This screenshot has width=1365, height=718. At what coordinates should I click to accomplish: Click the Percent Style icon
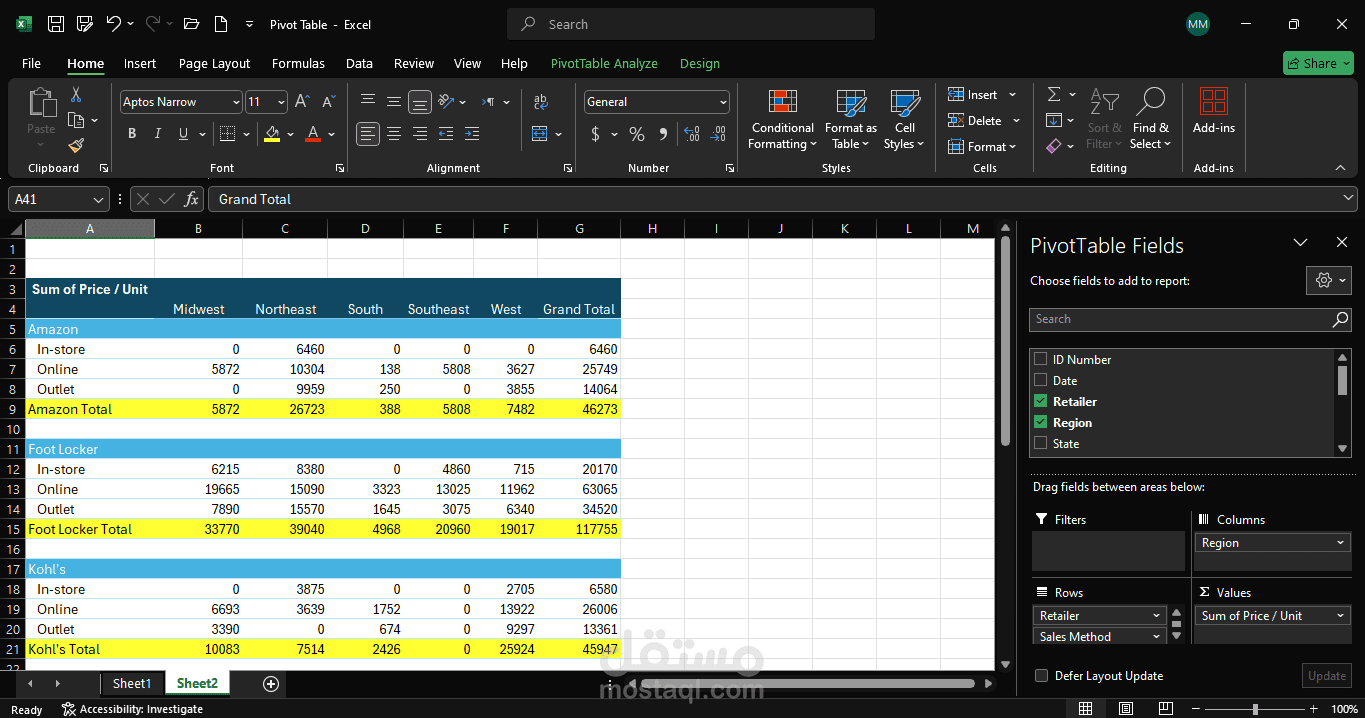point(637,132)
